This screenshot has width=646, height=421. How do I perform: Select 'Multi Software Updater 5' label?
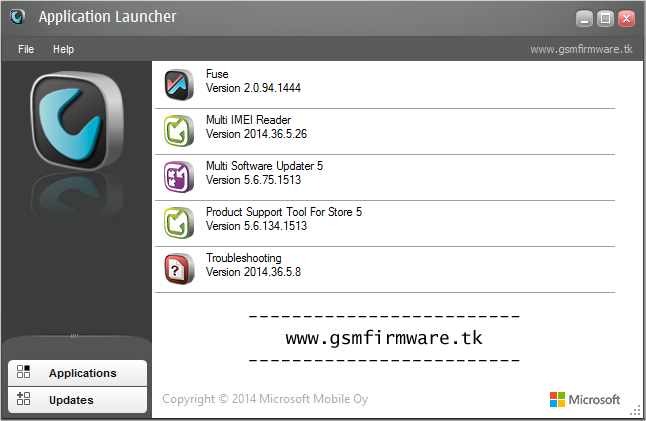[264, 166]
